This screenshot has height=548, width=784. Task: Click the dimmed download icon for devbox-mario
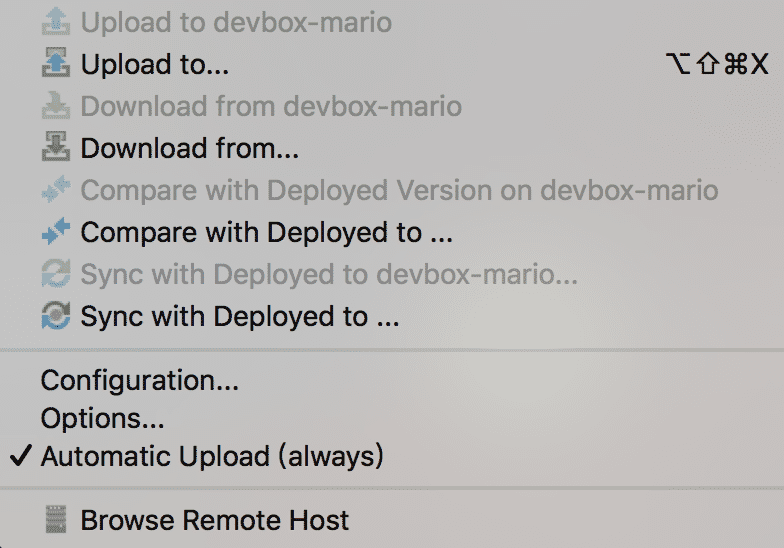pos(56,105)
